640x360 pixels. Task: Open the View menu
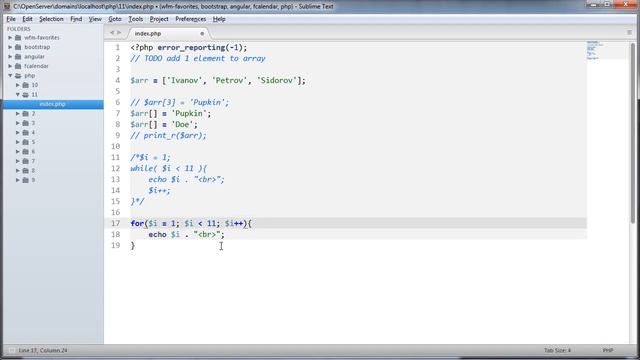[95, 19]
